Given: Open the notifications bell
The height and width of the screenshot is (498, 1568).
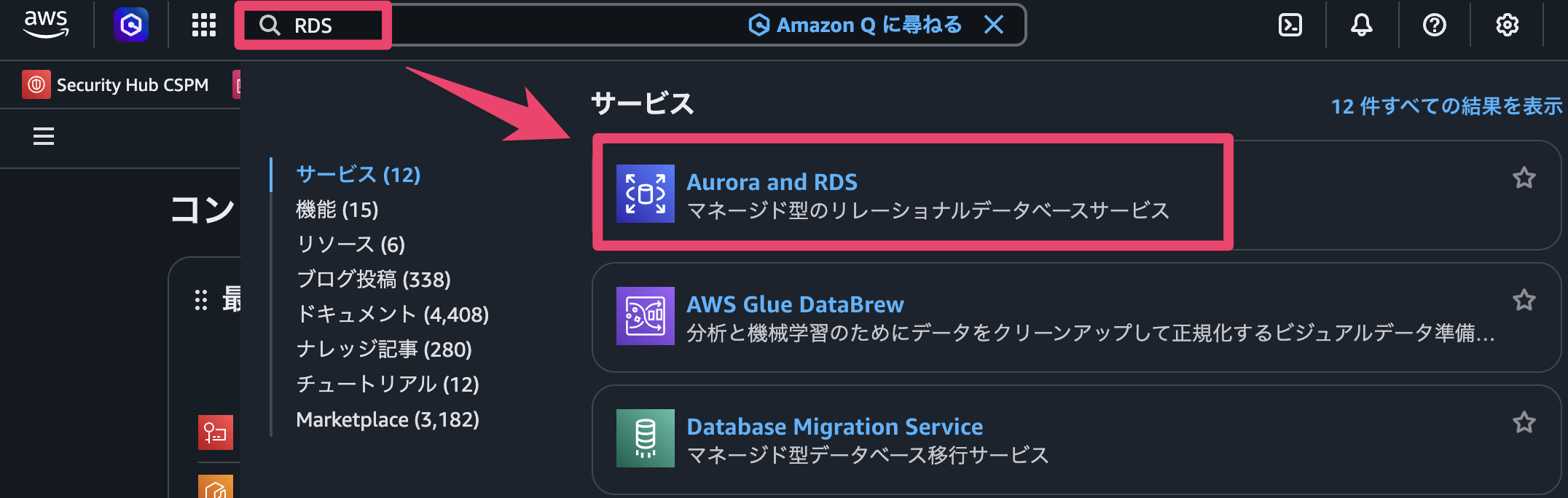Looking at the screenshot, I should 1361,25.
